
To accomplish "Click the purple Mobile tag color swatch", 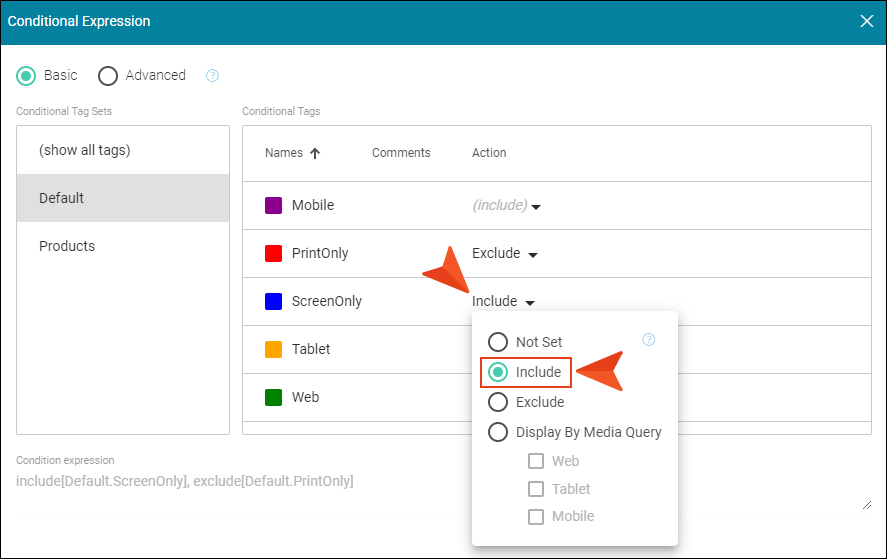I will coord(274,205).
